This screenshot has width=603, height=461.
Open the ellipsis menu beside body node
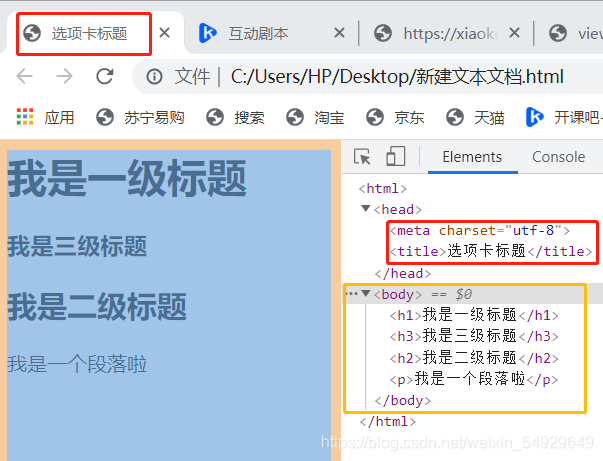(351, 294)
